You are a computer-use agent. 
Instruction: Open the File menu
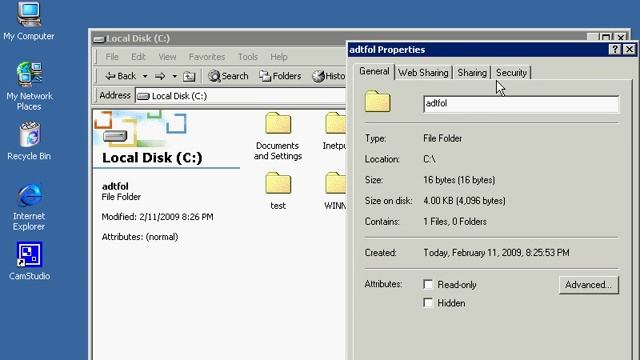[112, 57]
